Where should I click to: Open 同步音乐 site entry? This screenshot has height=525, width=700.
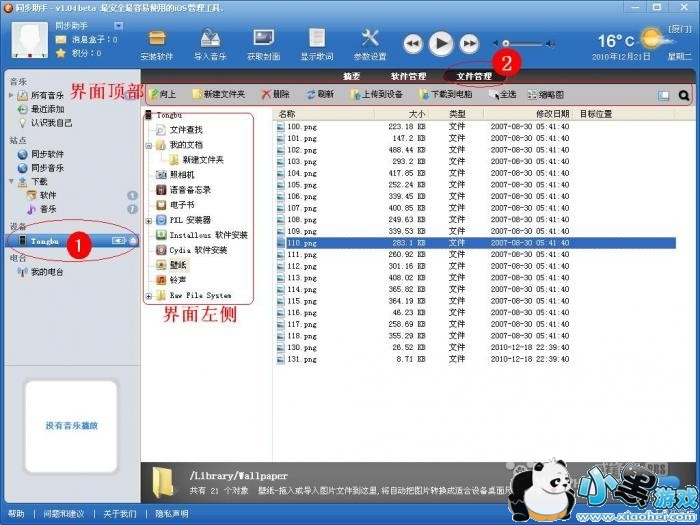click(x=47, y=168)
